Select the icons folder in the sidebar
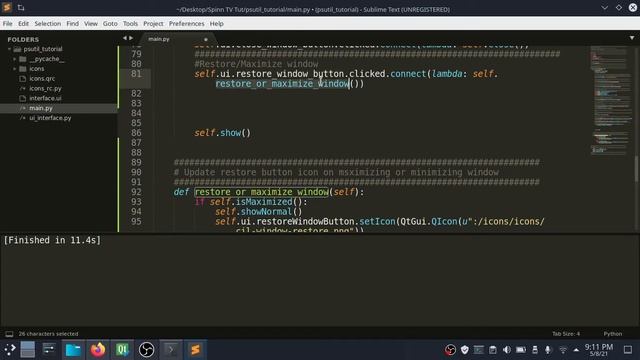 [x=37, y=69]
